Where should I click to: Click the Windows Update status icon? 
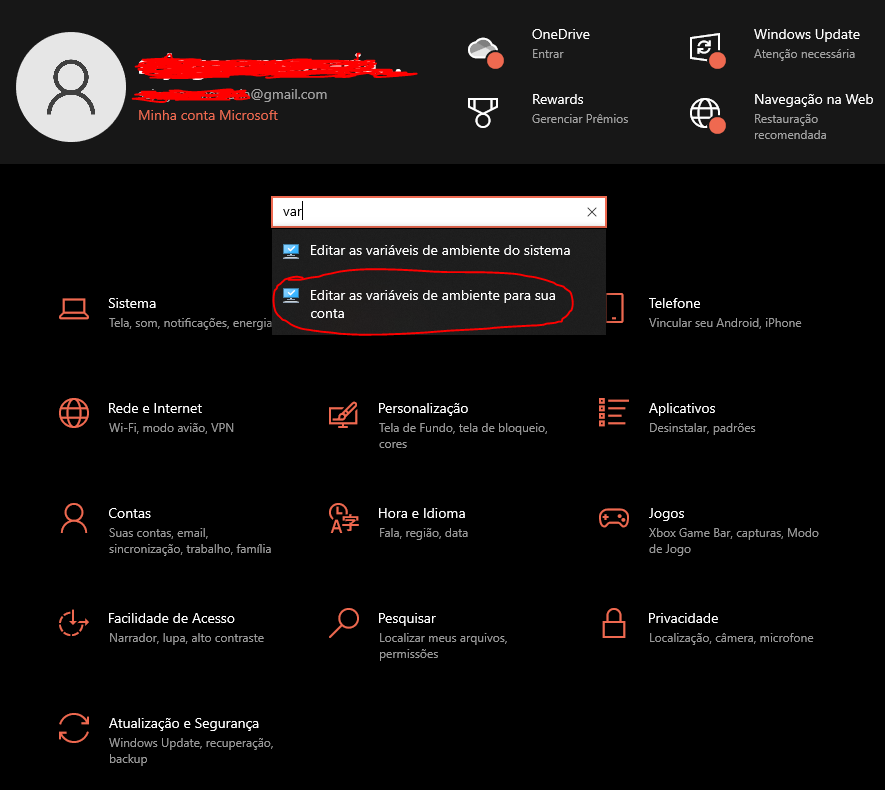pyautogui.click(x=705, y=48)
